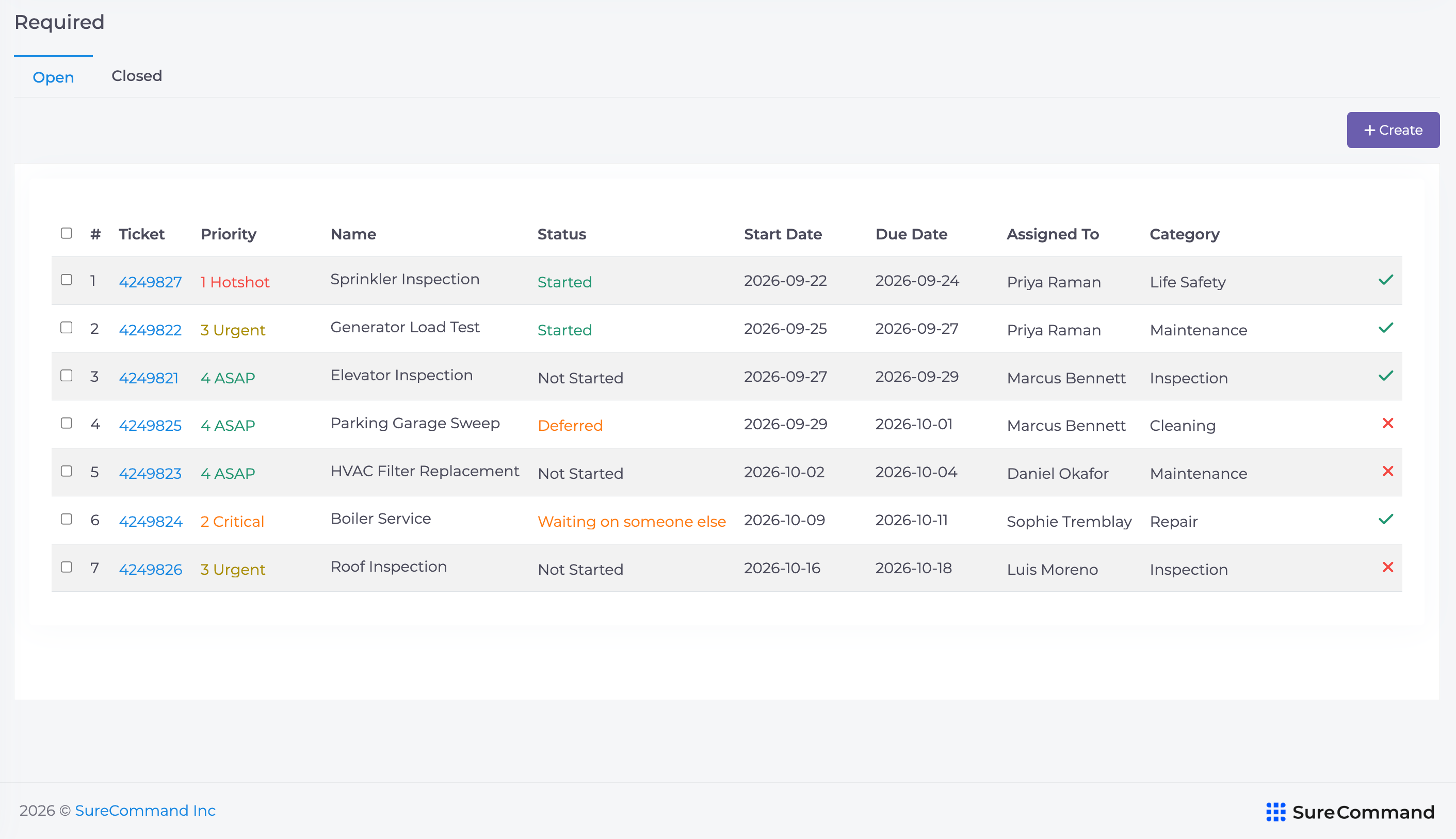Select the Open tab
This screenshot has width=1456, height=839.
tap(53, 77)
